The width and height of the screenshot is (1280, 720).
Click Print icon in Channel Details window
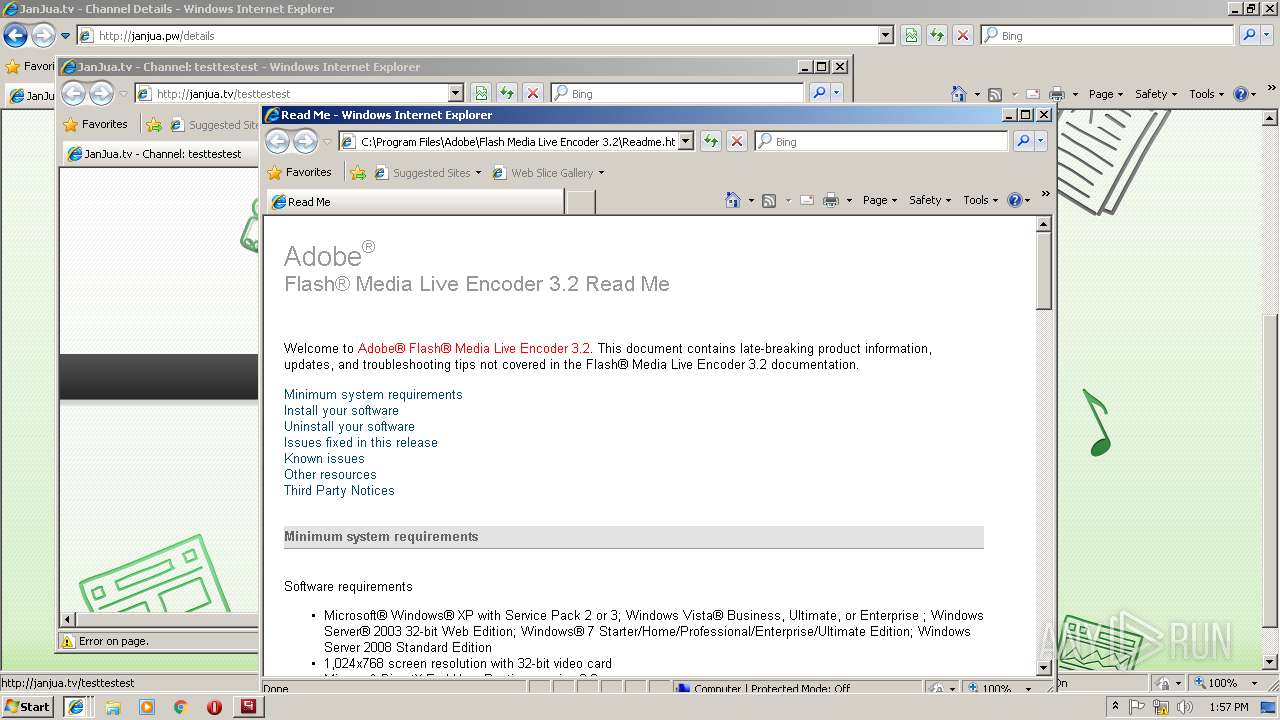point(1057,94)
